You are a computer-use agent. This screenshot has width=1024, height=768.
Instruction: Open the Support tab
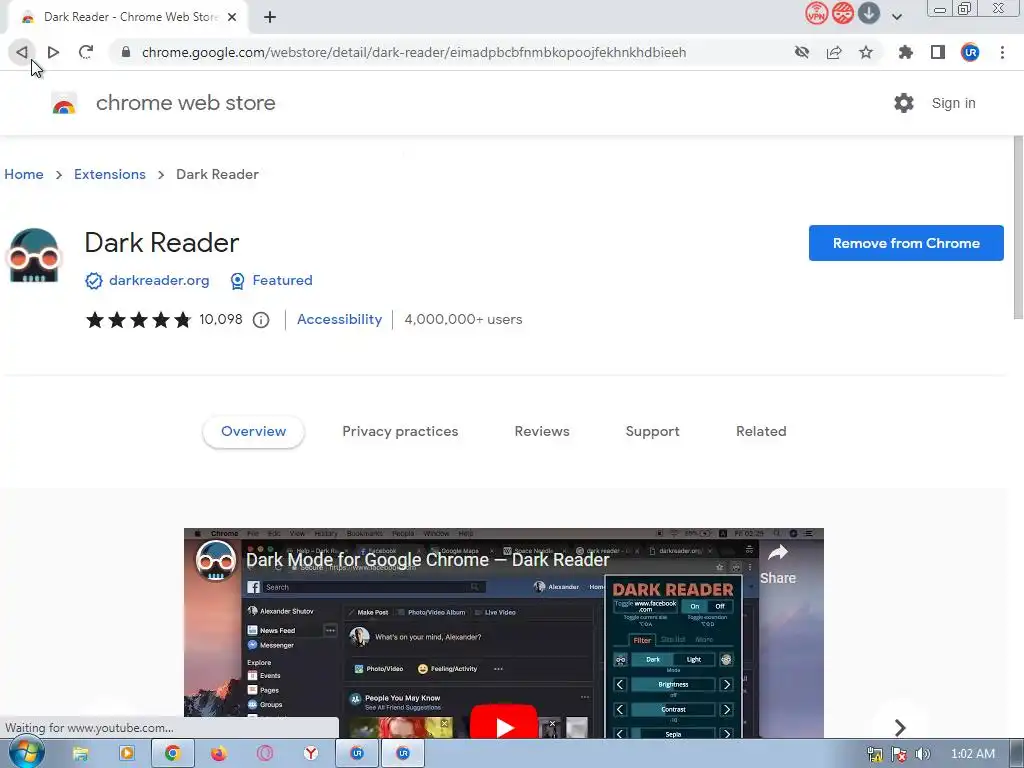pos(652,431)
